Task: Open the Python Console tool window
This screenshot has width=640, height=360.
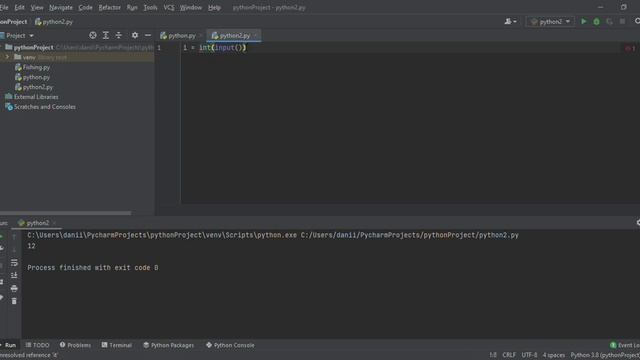Action: [230, 345]
